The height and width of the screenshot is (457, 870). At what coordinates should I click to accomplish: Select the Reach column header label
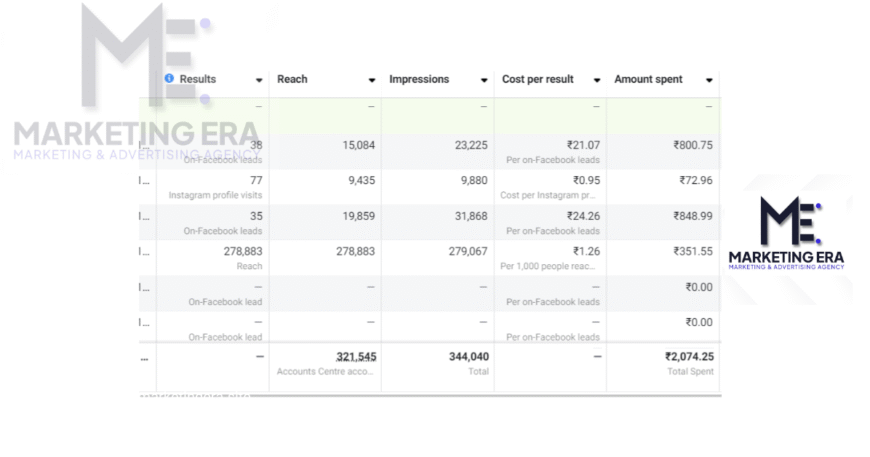292,79
